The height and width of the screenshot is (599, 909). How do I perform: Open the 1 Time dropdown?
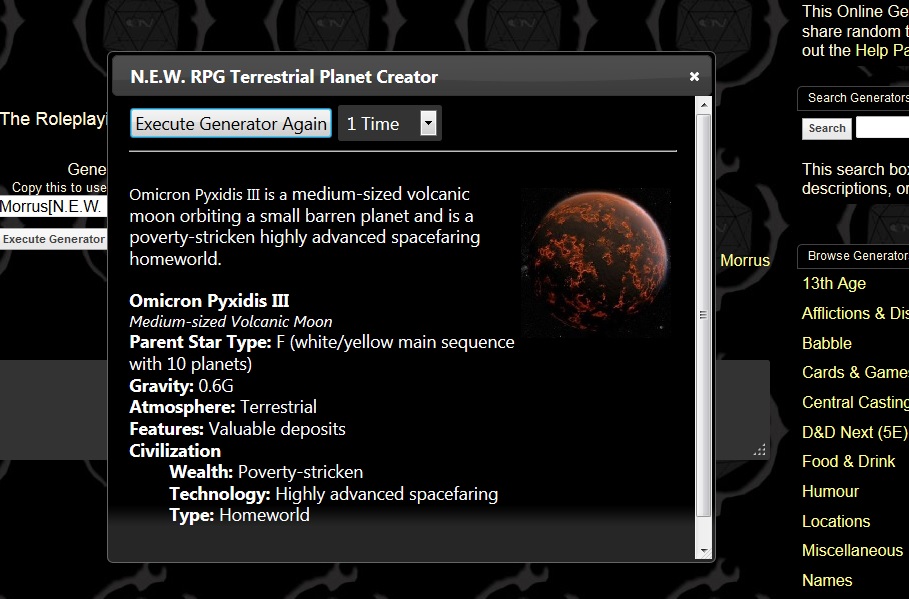390,124
